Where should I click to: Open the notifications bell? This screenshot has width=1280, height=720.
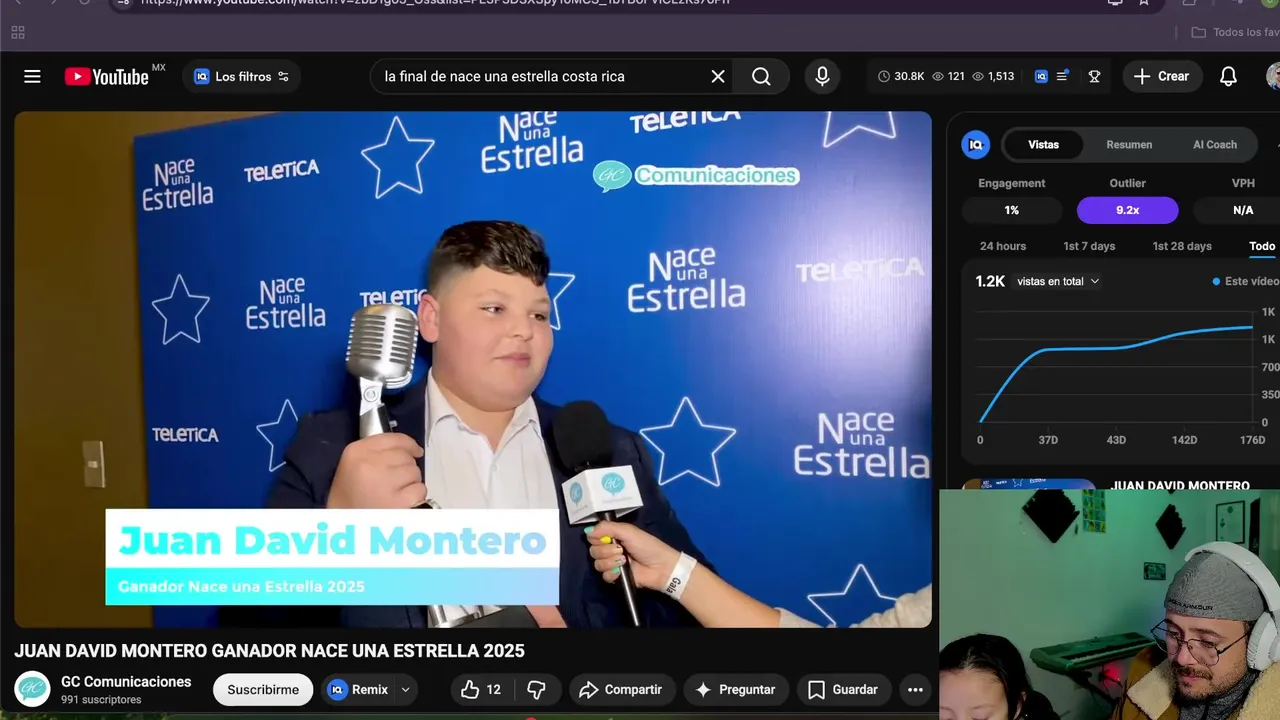click(1228, 76)
